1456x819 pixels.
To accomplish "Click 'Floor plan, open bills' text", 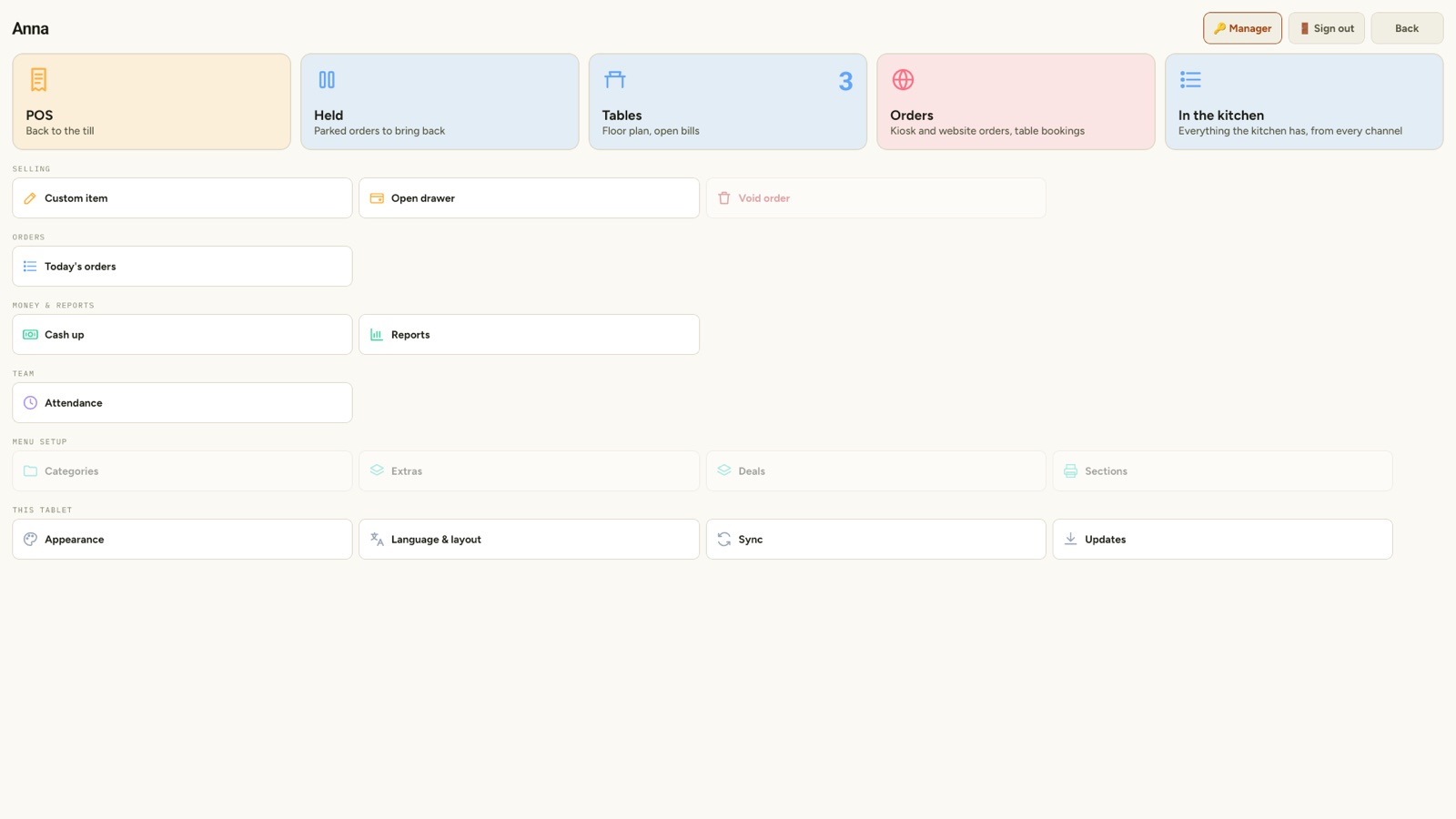I will (x=651, y=131).
